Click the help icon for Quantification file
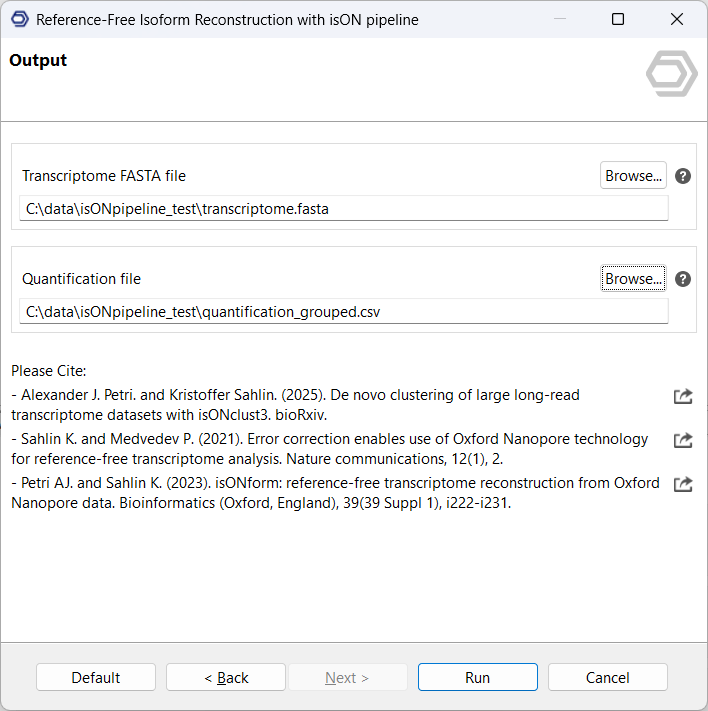Viewport: 708px width, 711px height. tap(683, 279)
